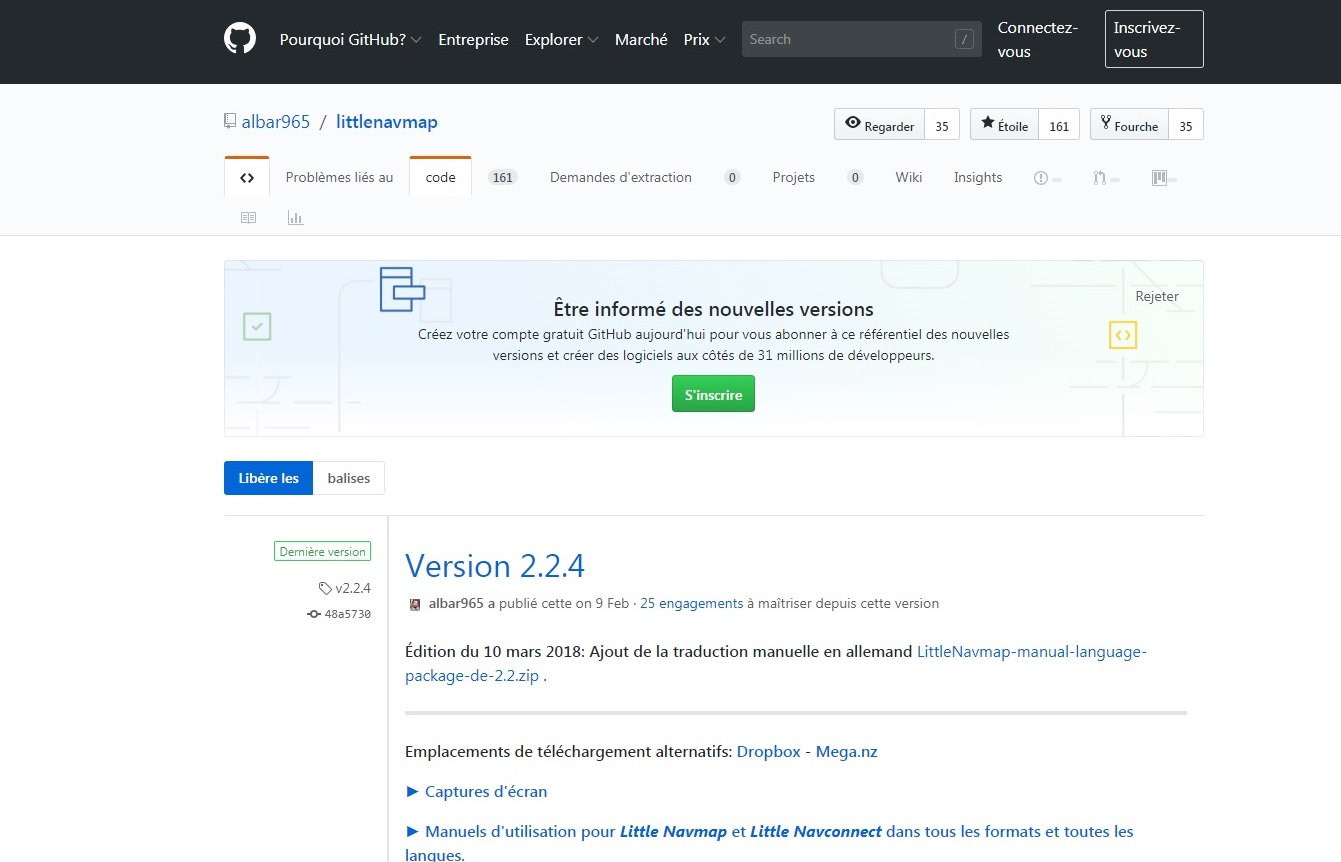
Task: Expand the Prix dropdown menu
Action: click(x=705, y=40)
